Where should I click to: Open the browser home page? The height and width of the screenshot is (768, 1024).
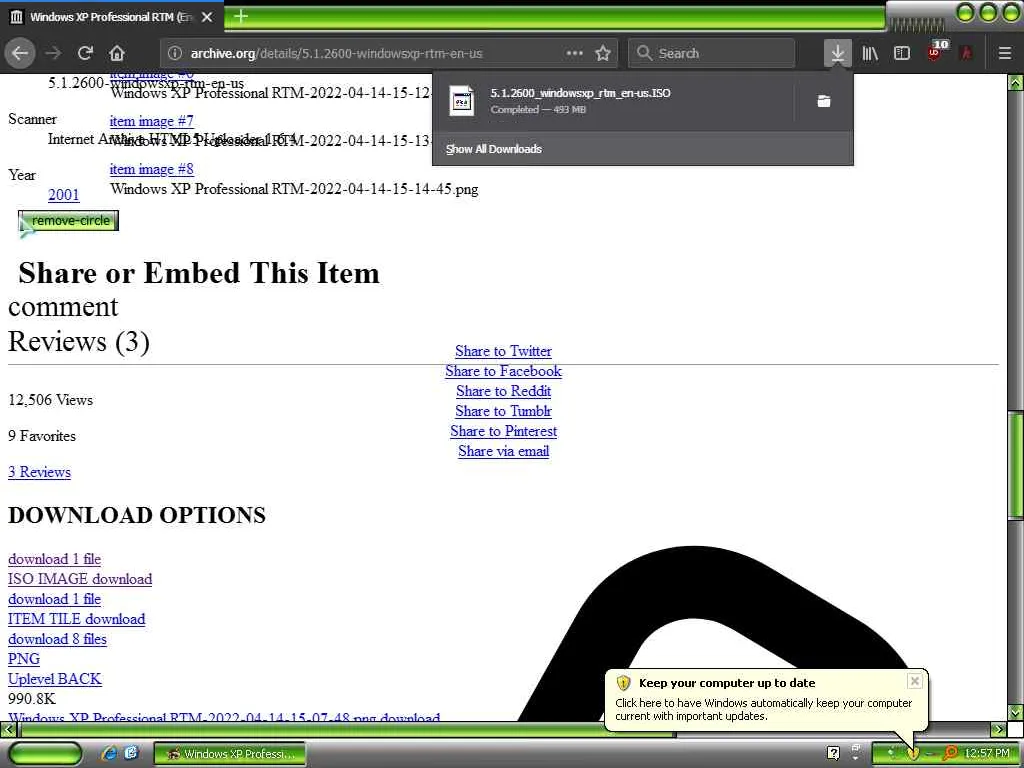(117, 53)
